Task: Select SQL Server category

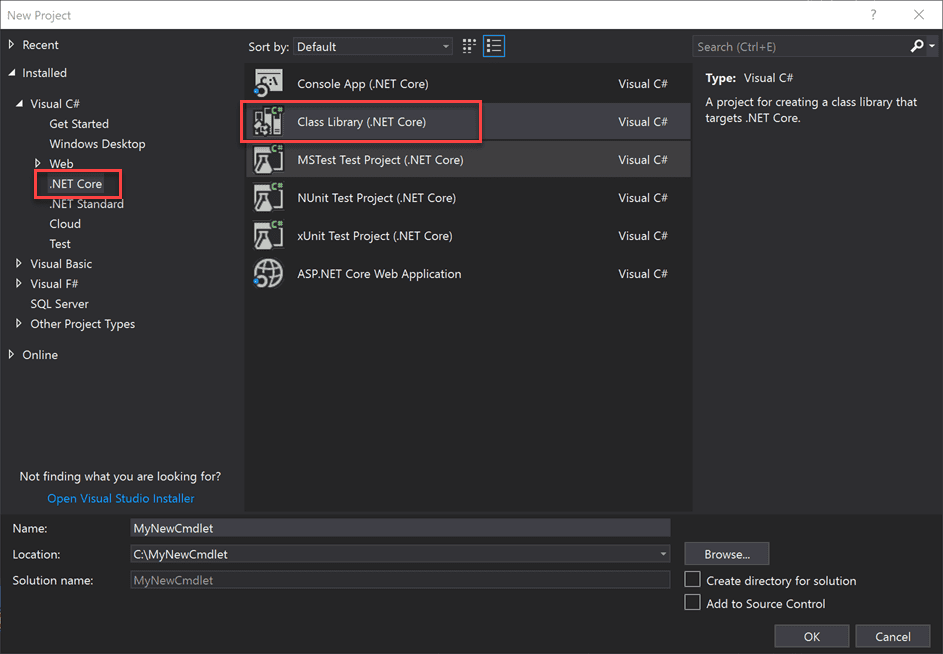Action: pos(60,304)
